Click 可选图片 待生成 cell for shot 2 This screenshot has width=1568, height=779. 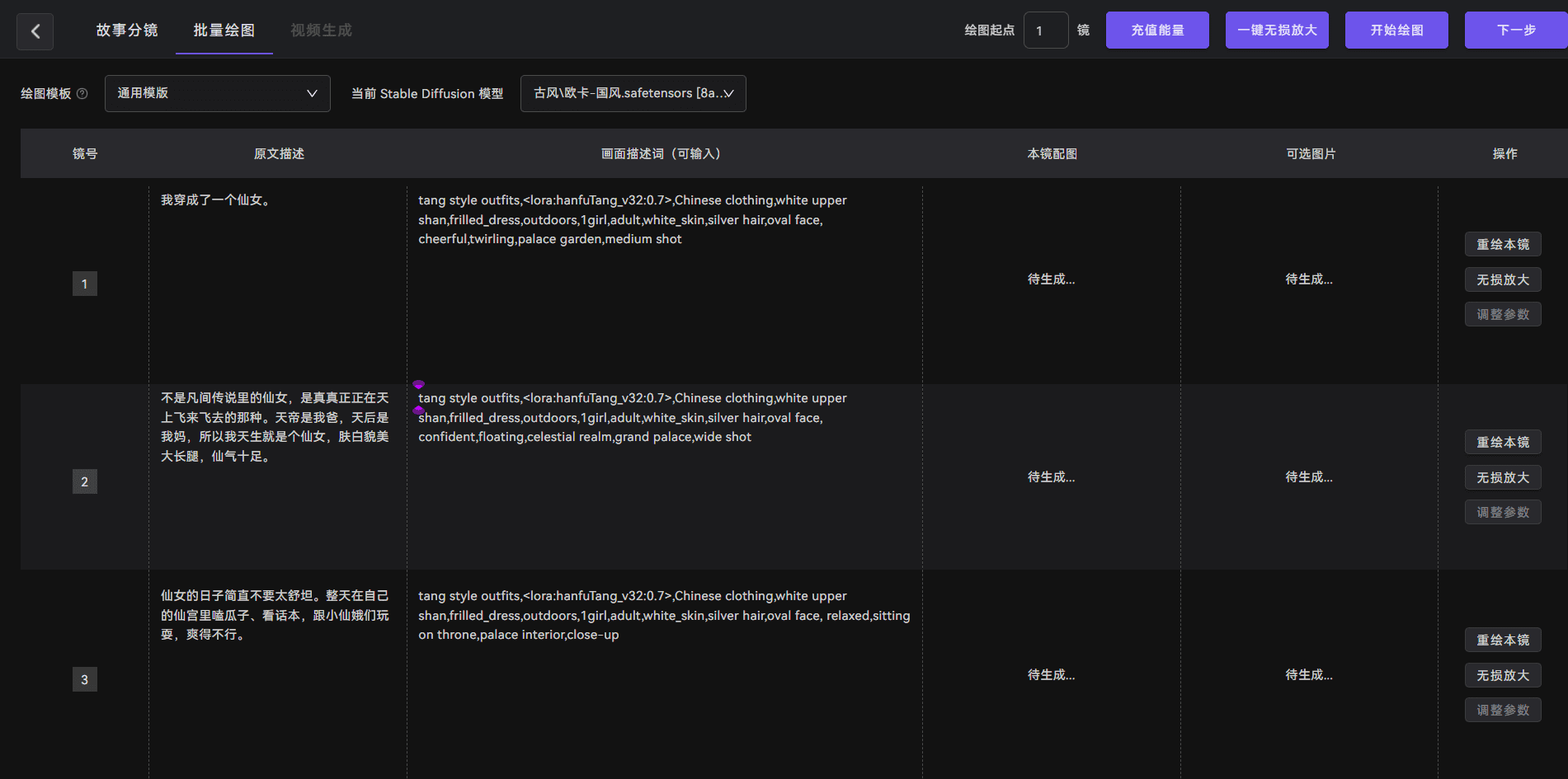pos(1309,477)
